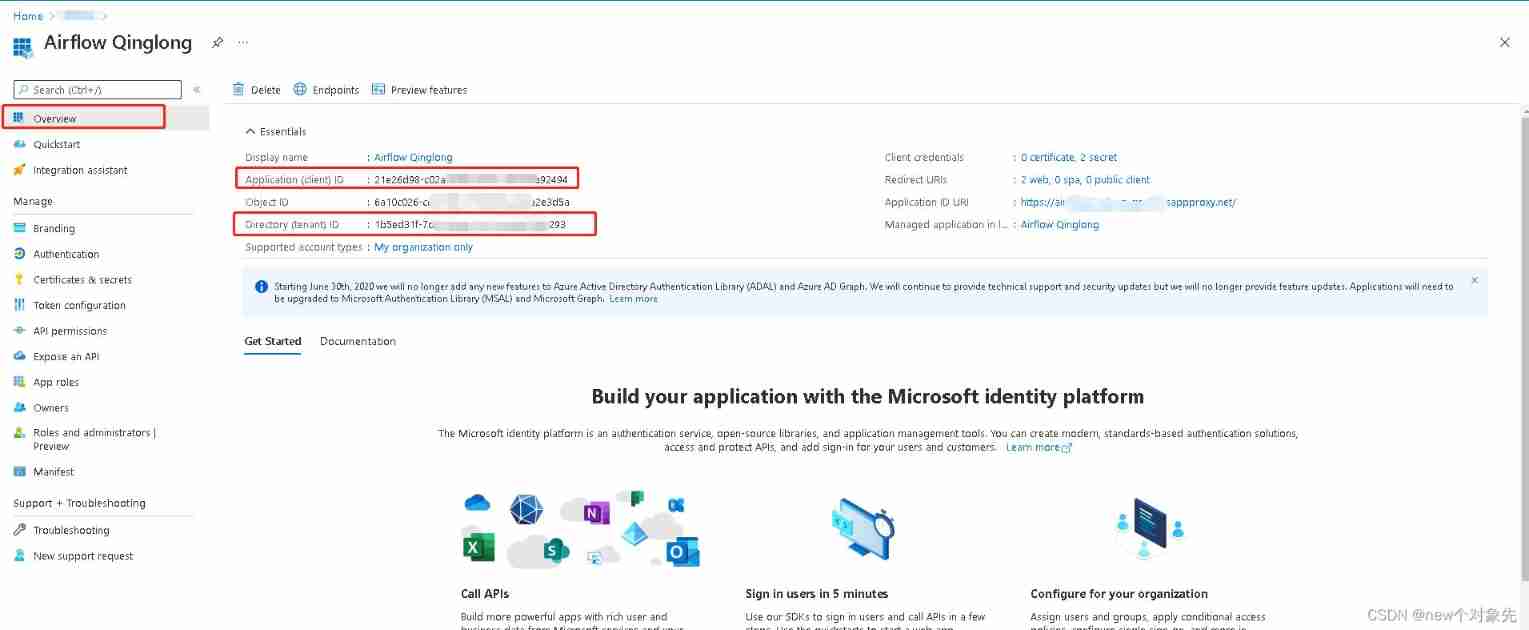1529x630 pixels.
Task: Click the Authentication icon
Action: point(19,254)
